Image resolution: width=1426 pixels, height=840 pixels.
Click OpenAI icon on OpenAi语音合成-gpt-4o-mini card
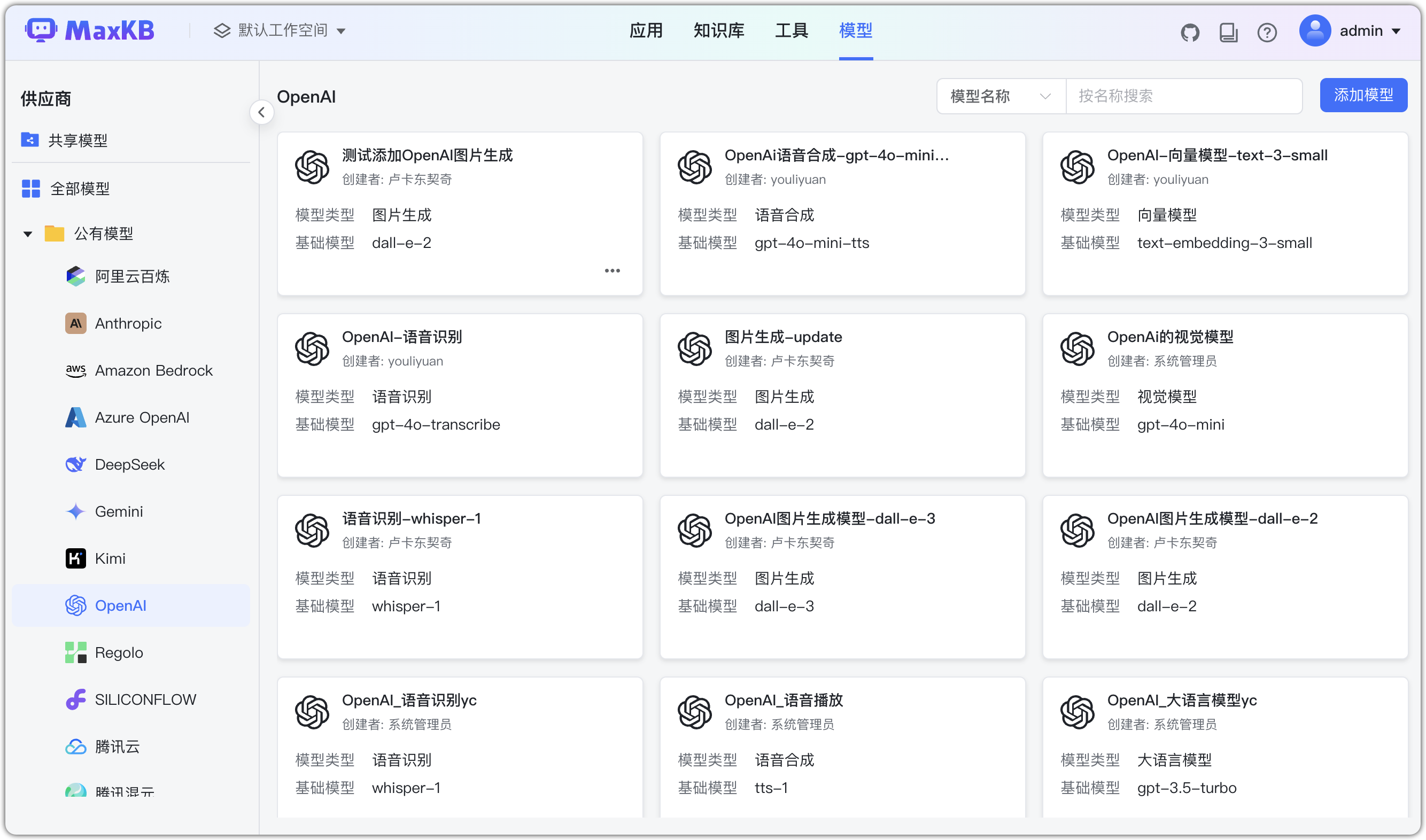click(x=695, y=167)
